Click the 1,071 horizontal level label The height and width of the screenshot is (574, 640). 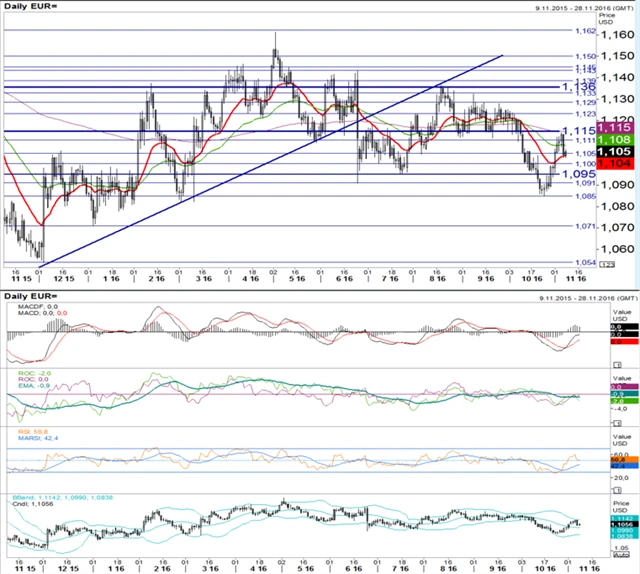[558, 227]
